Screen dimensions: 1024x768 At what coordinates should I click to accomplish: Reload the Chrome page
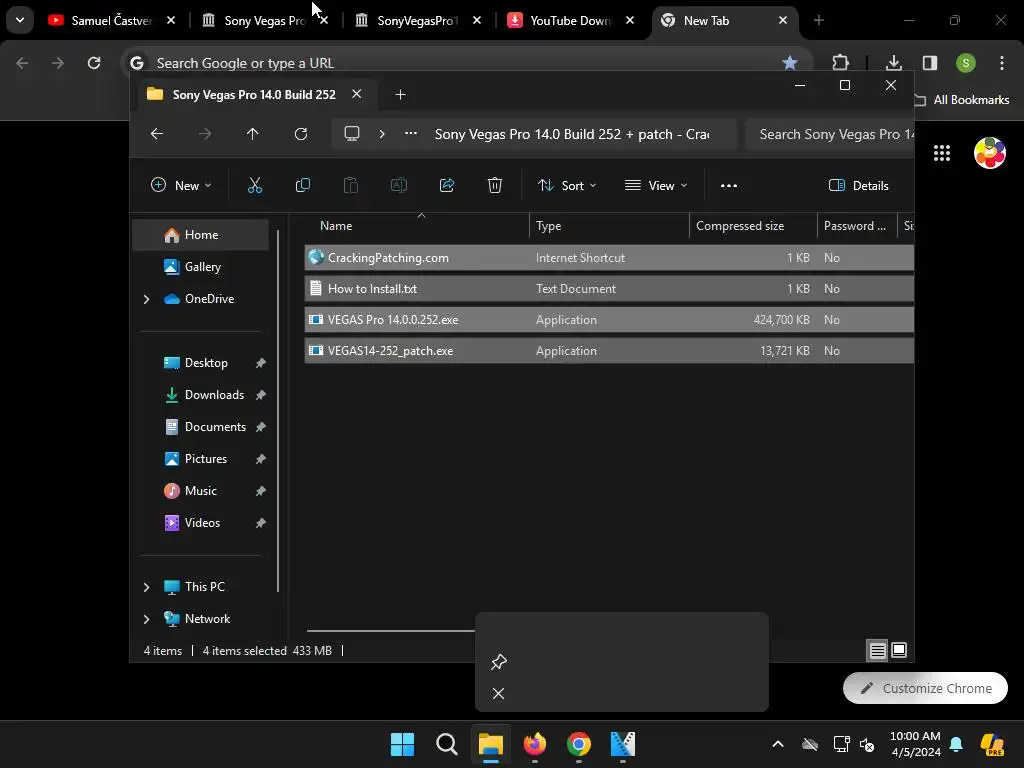pos(94,63)
